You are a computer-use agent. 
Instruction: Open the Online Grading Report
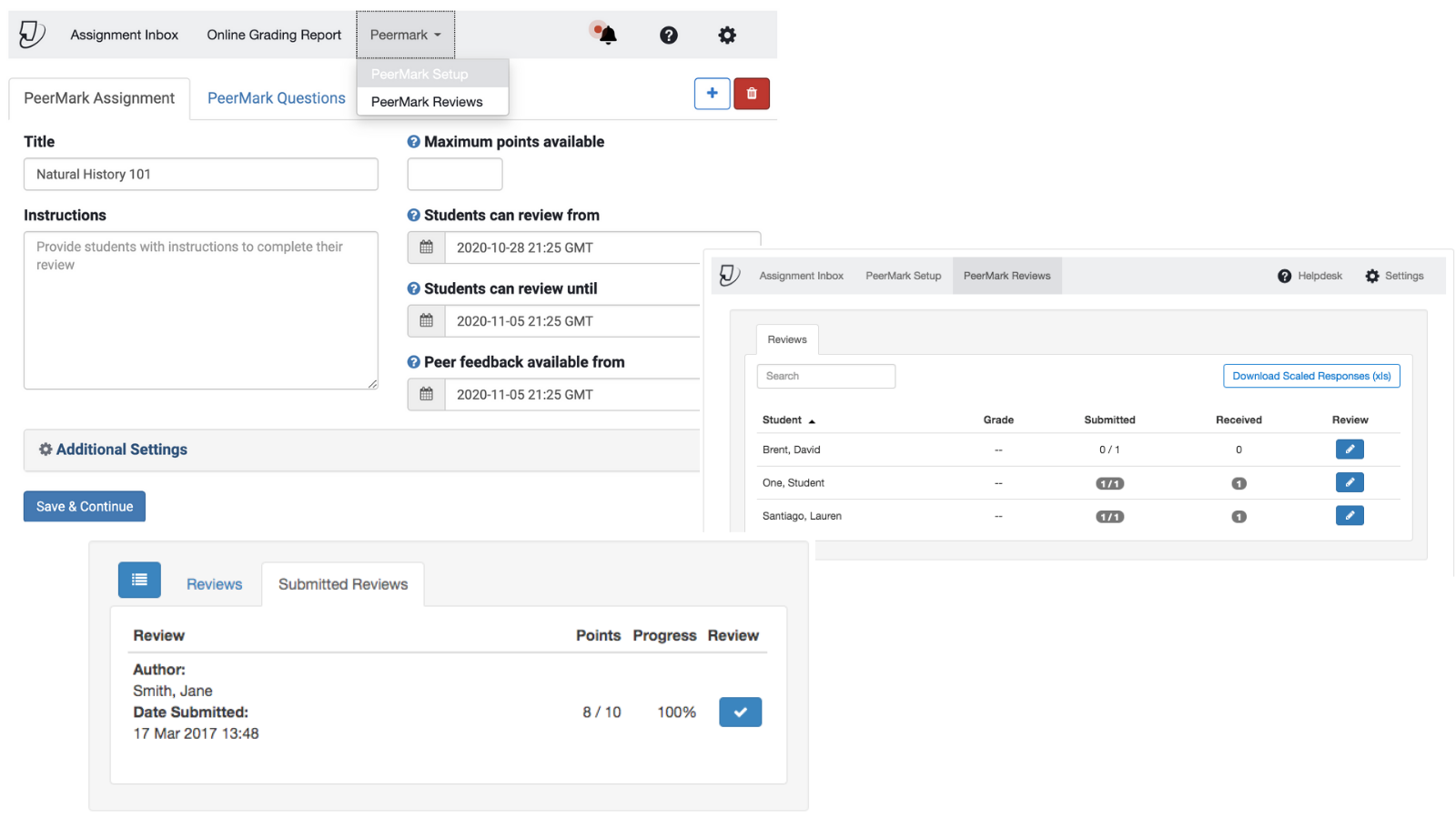click(x=274, y=35)
